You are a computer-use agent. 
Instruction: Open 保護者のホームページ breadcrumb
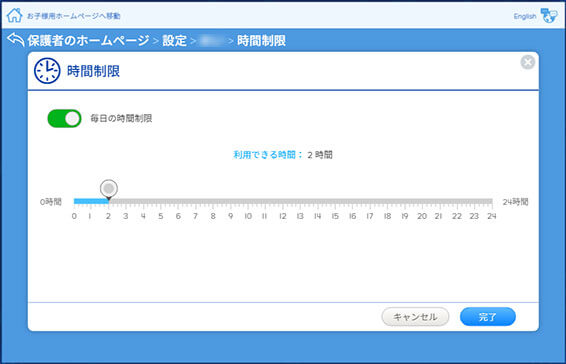tap(88, 40)
